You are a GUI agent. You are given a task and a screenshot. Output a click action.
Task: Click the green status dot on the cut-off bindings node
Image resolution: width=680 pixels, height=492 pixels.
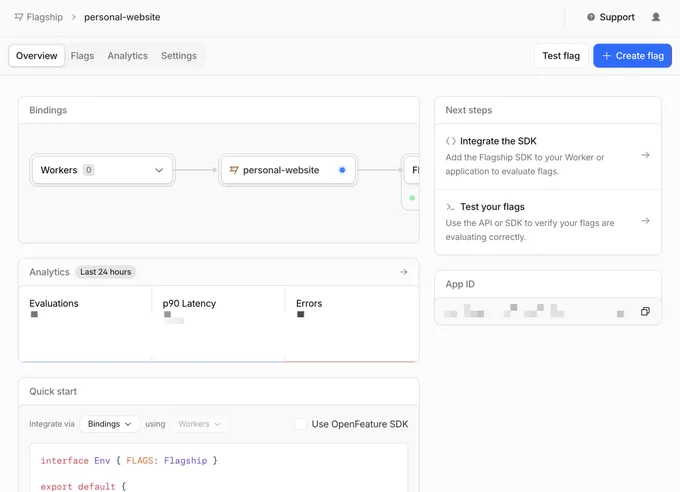[412, 198]
